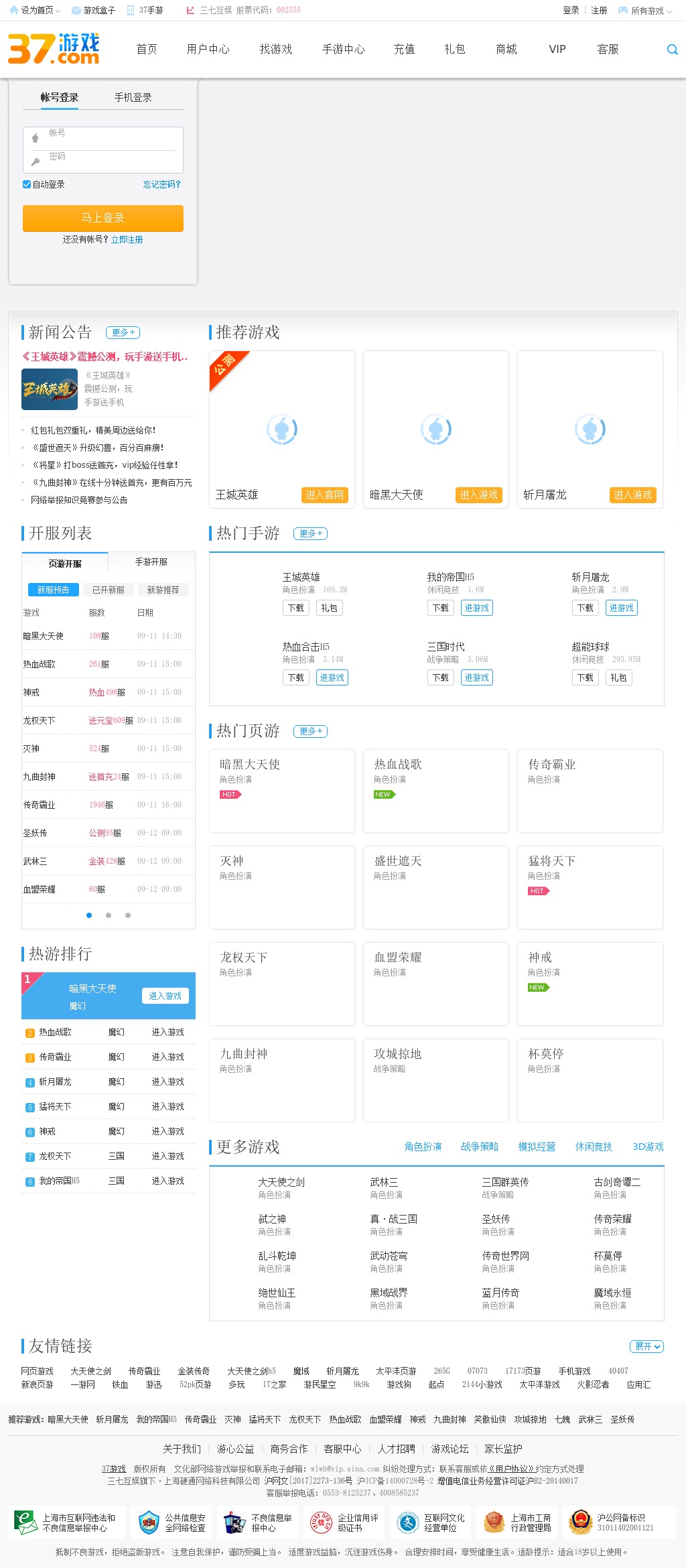Click rank 5 icon beside 猛将天下

[29, 1107]
